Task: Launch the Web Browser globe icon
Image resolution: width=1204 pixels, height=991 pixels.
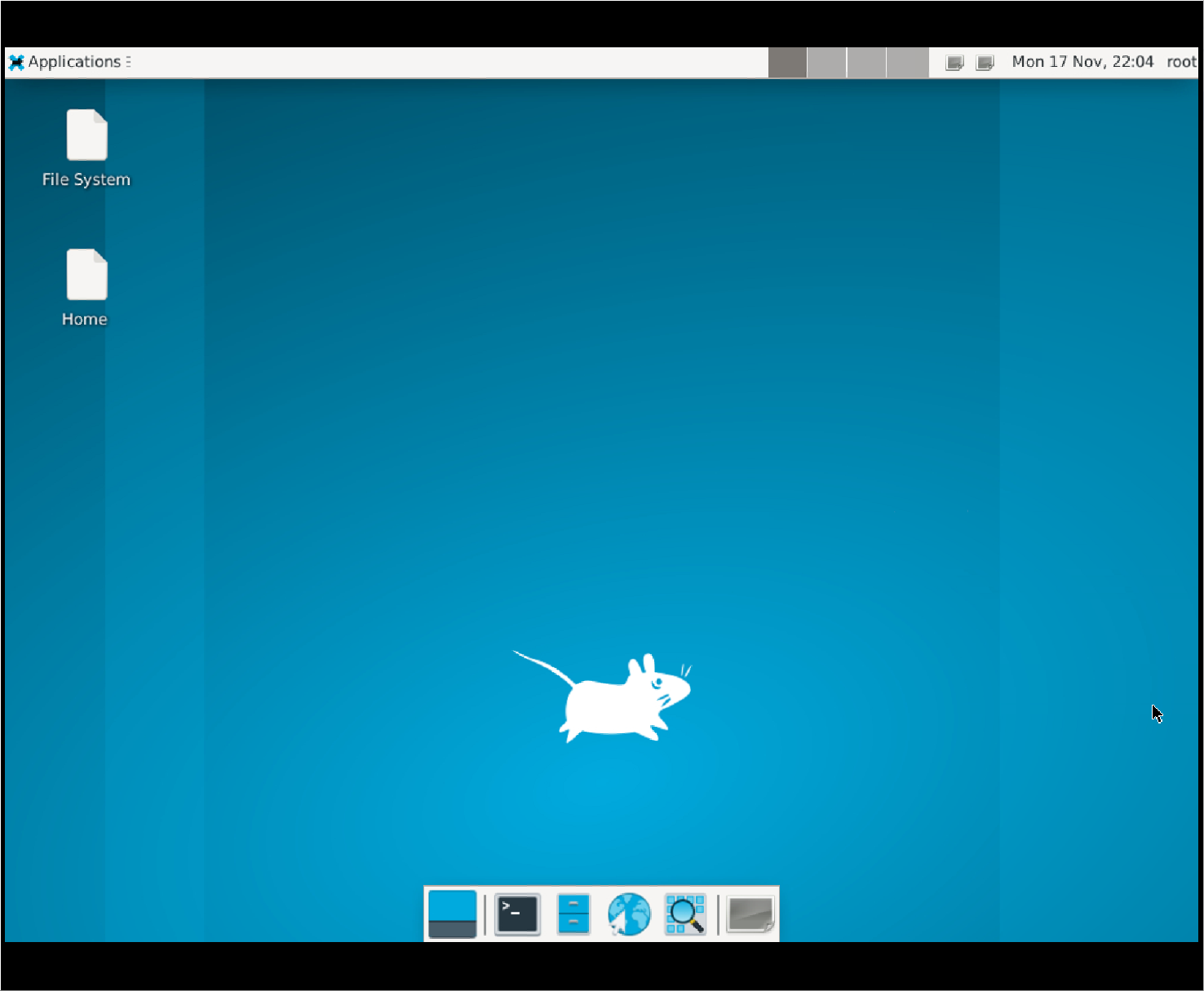Action: pyautogui.click(x=629, y=914)
